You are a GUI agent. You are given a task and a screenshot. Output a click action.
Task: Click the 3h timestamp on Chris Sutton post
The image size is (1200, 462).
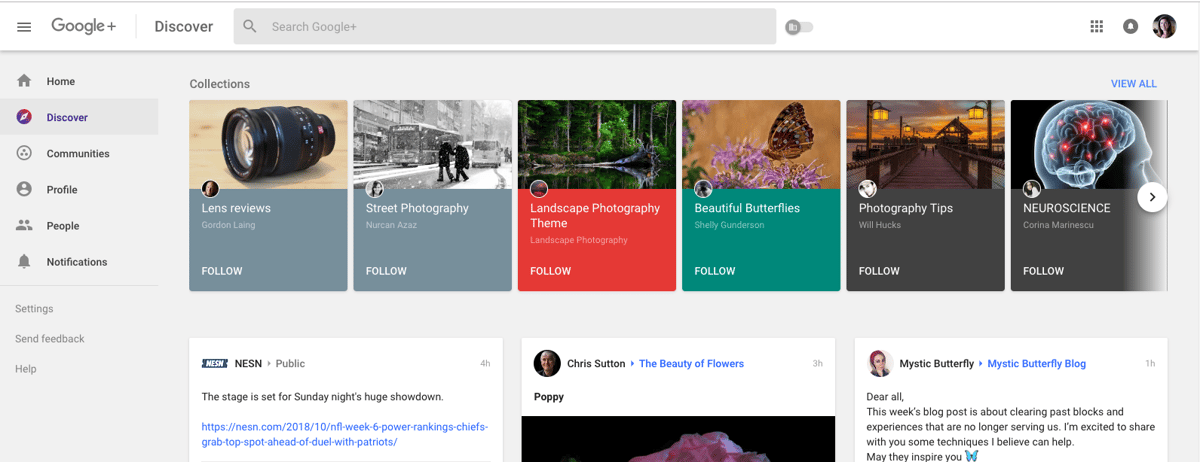[x=817, y=364]
